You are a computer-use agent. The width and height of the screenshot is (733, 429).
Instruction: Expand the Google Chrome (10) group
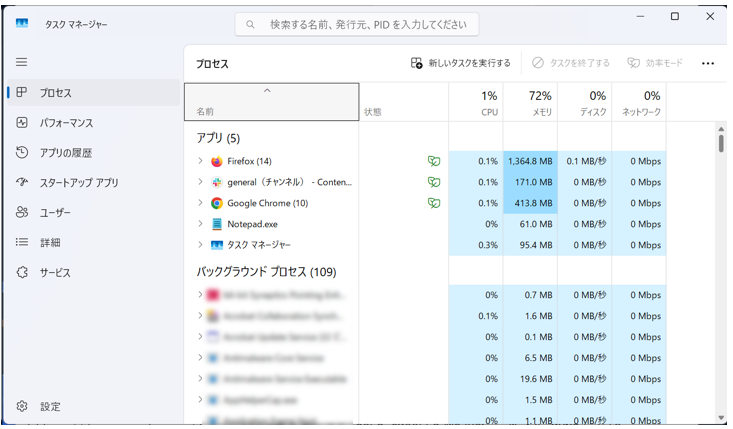(x=200, y=203)
